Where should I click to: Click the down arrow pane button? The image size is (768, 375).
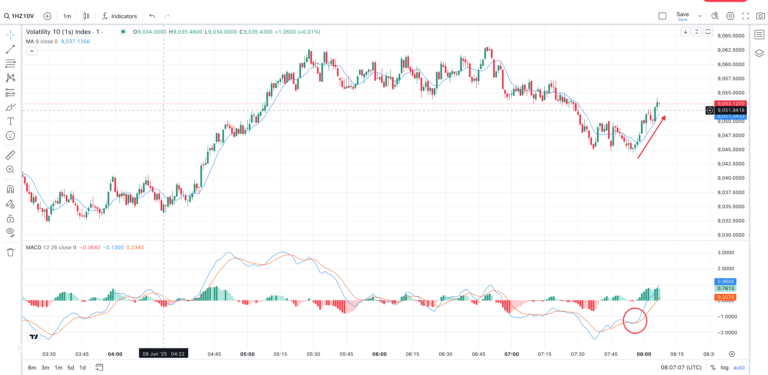coord(687,32)
